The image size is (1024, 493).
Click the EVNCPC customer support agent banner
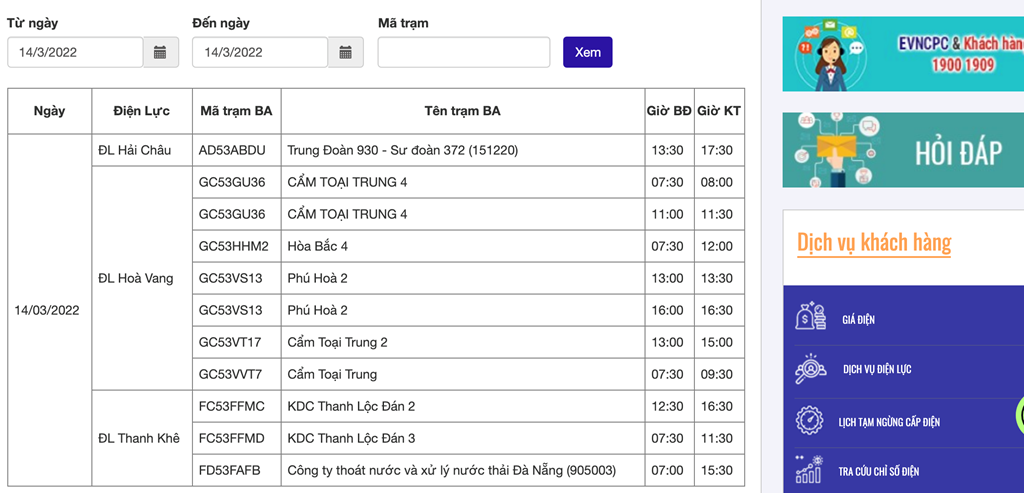(x=903, y=54)
